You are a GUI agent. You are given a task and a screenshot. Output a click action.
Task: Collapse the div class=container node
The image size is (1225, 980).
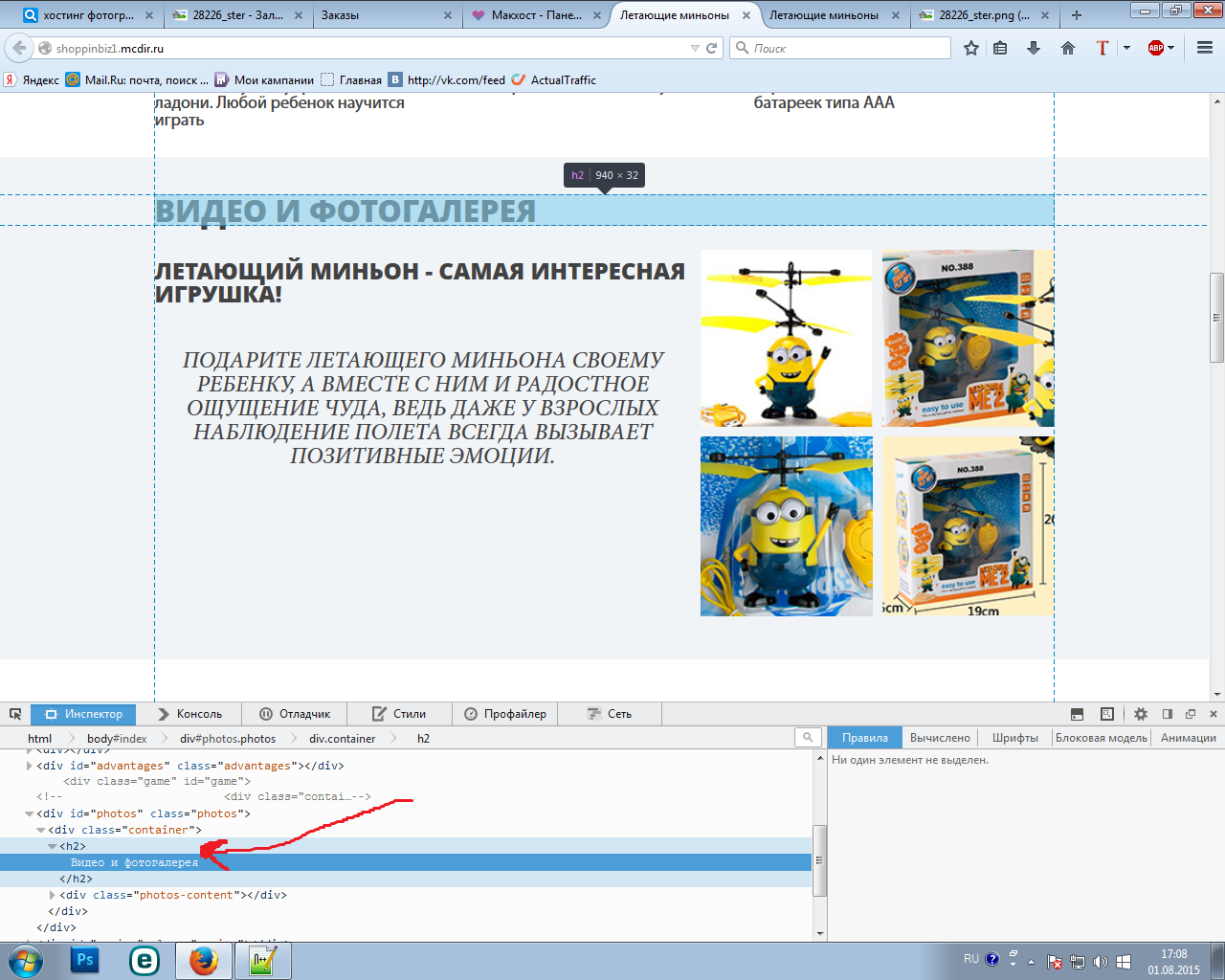point(40,831)
